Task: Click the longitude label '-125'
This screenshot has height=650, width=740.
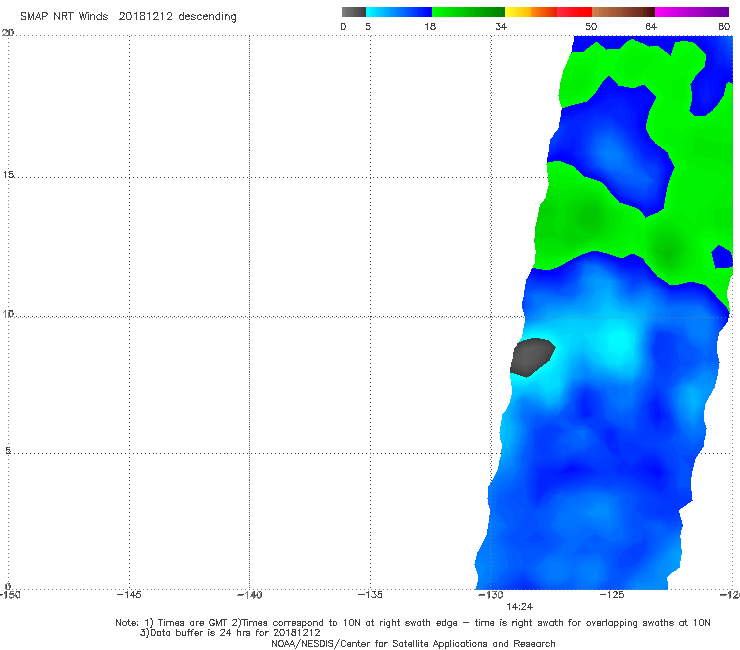Action: 612,594
